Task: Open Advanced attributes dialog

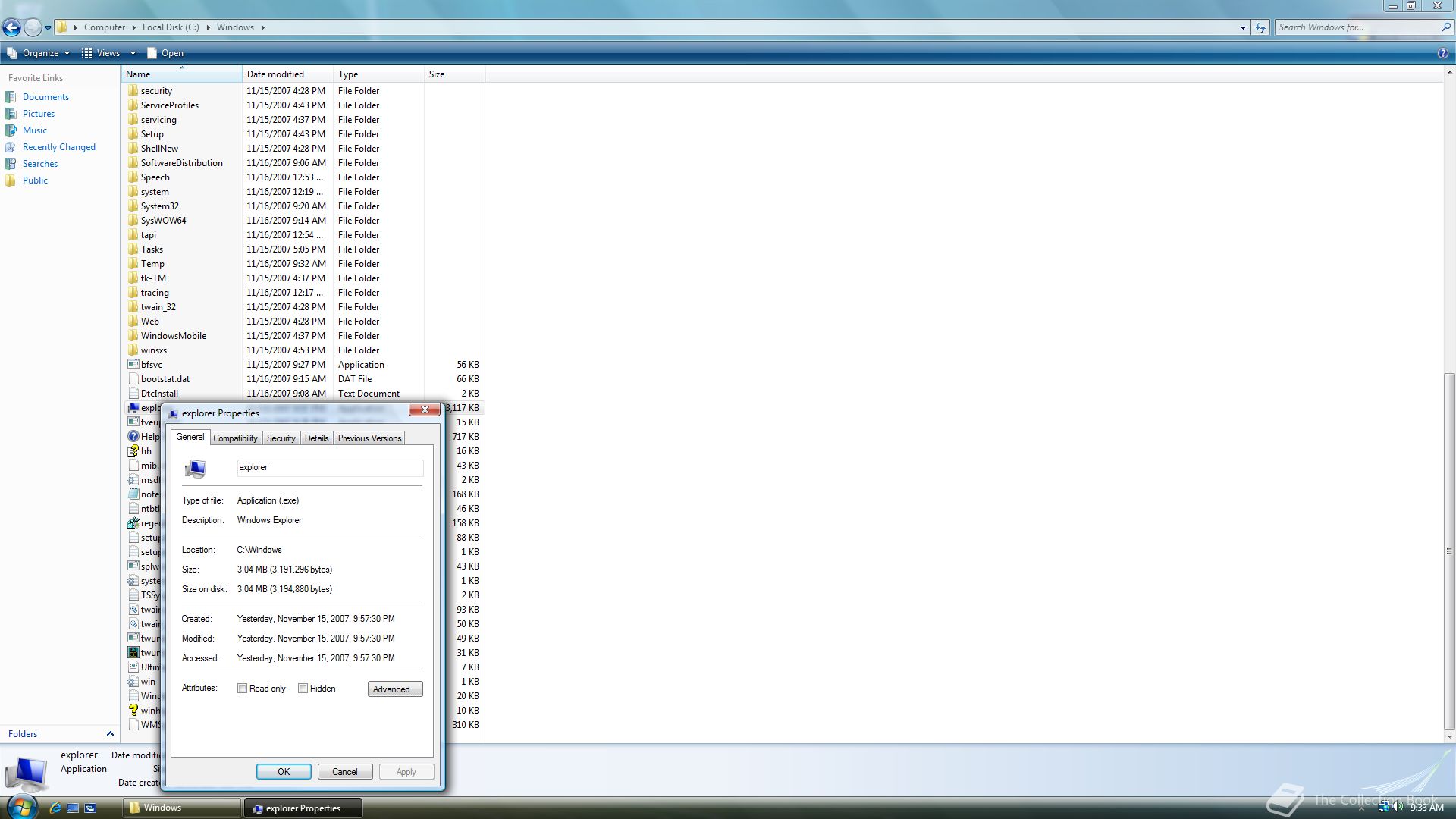Action: (x=395, y=689)
